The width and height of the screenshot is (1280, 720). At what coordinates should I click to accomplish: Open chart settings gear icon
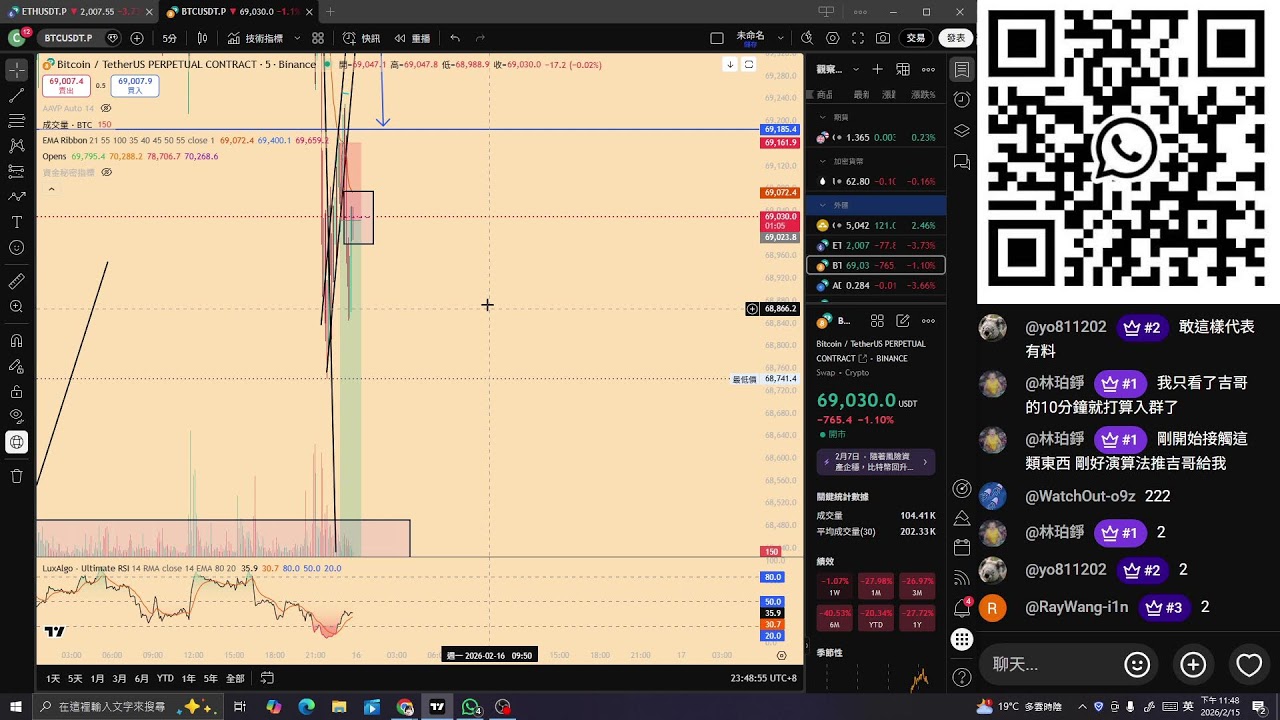[833, 38]
